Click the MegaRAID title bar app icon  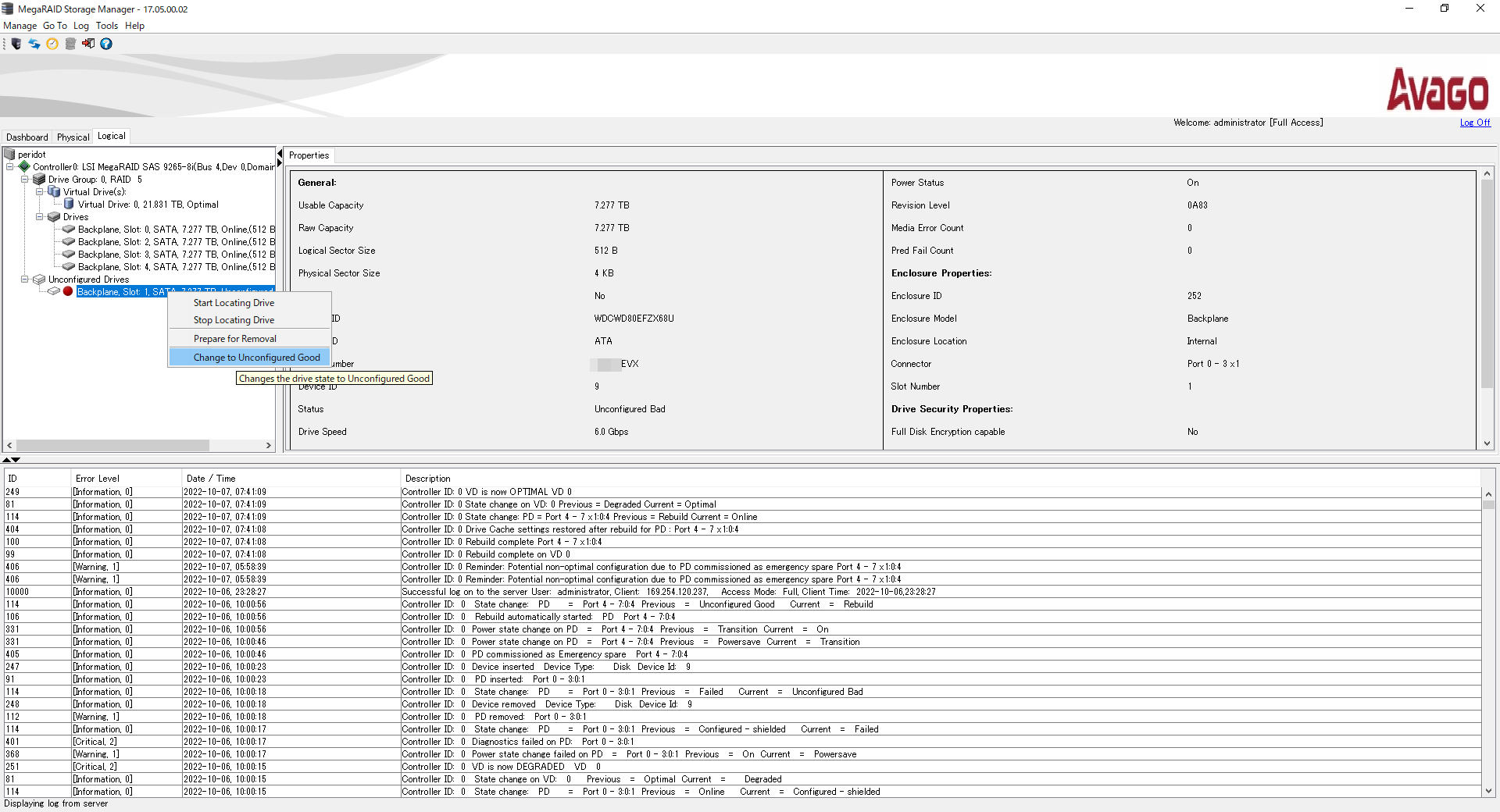coord(8,9)
